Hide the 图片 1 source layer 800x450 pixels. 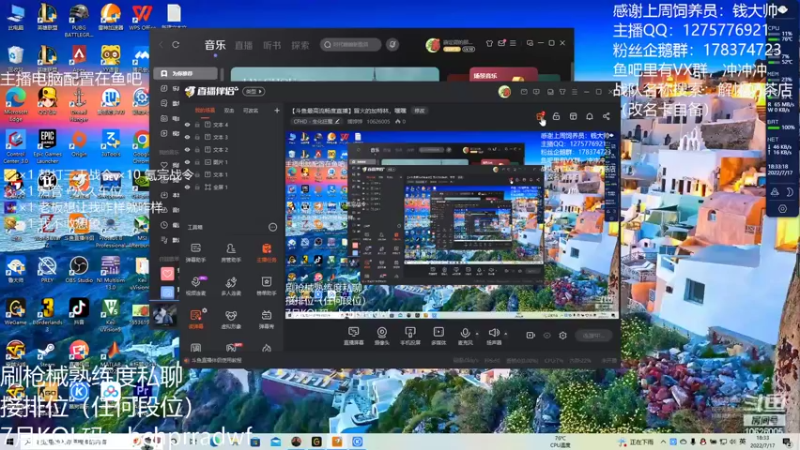coord(187,162)
